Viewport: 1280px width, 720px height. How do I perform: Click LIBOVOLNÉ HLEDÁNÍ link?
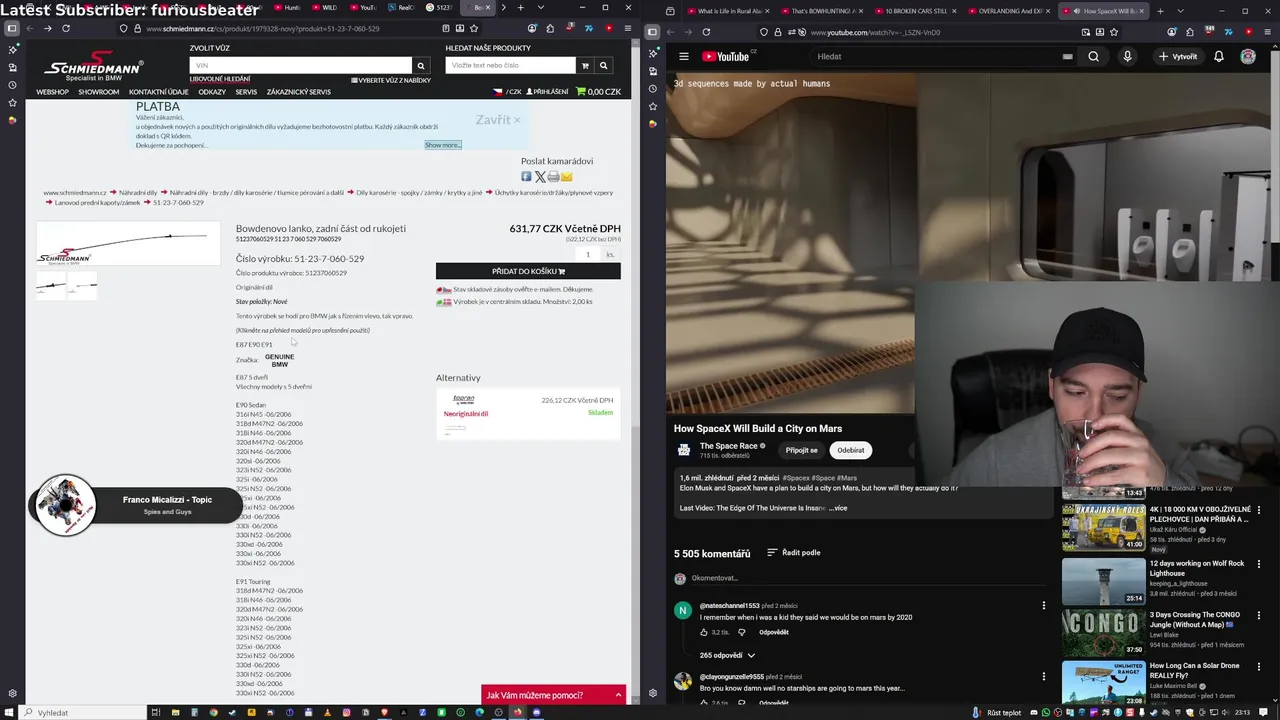[220, 79]
